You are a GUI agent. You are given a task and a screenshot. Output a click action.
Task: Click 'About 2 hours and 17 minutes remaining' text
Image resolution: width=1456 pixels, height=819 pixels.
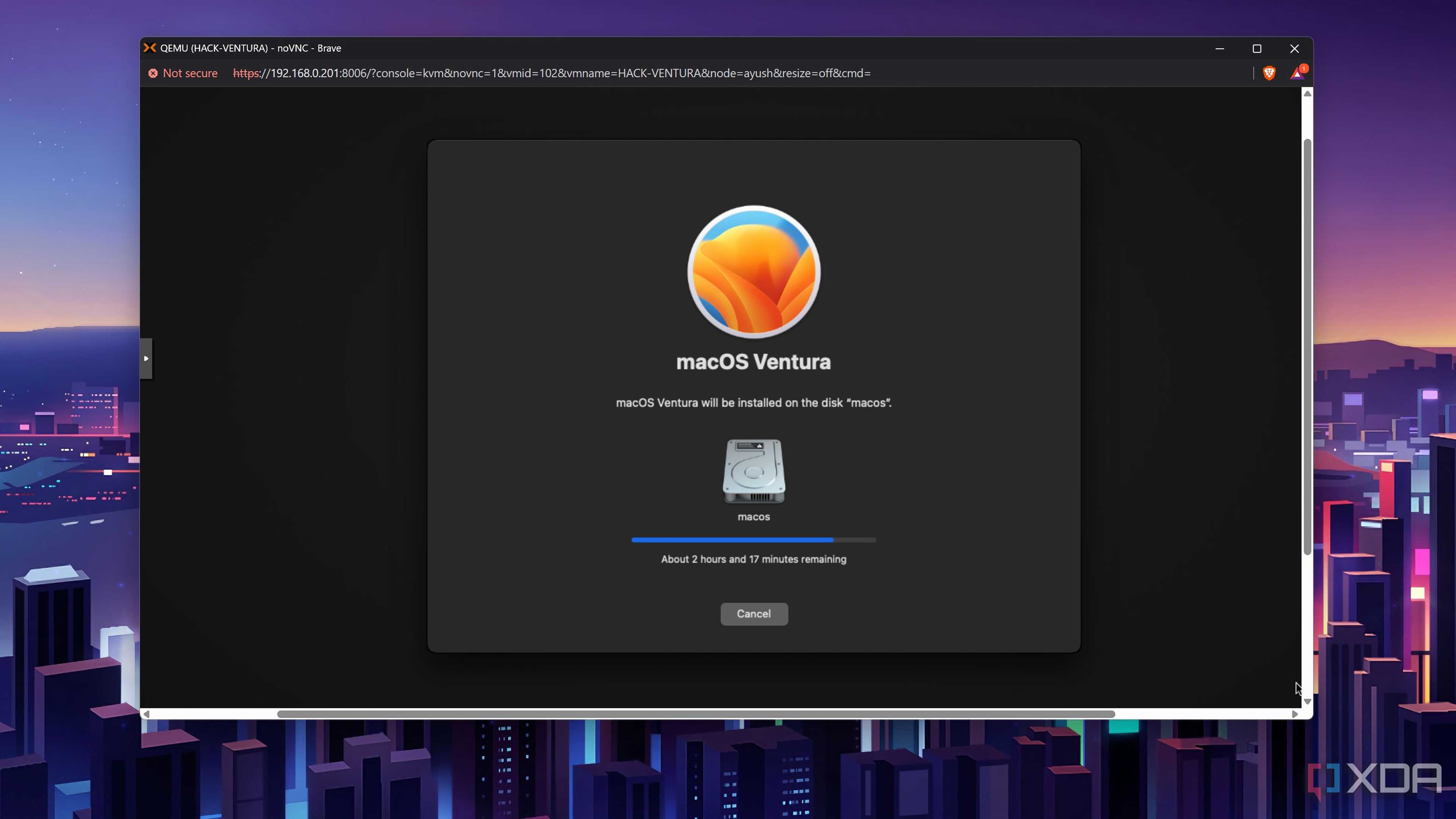pyautogui.click(x=753, y=559)
